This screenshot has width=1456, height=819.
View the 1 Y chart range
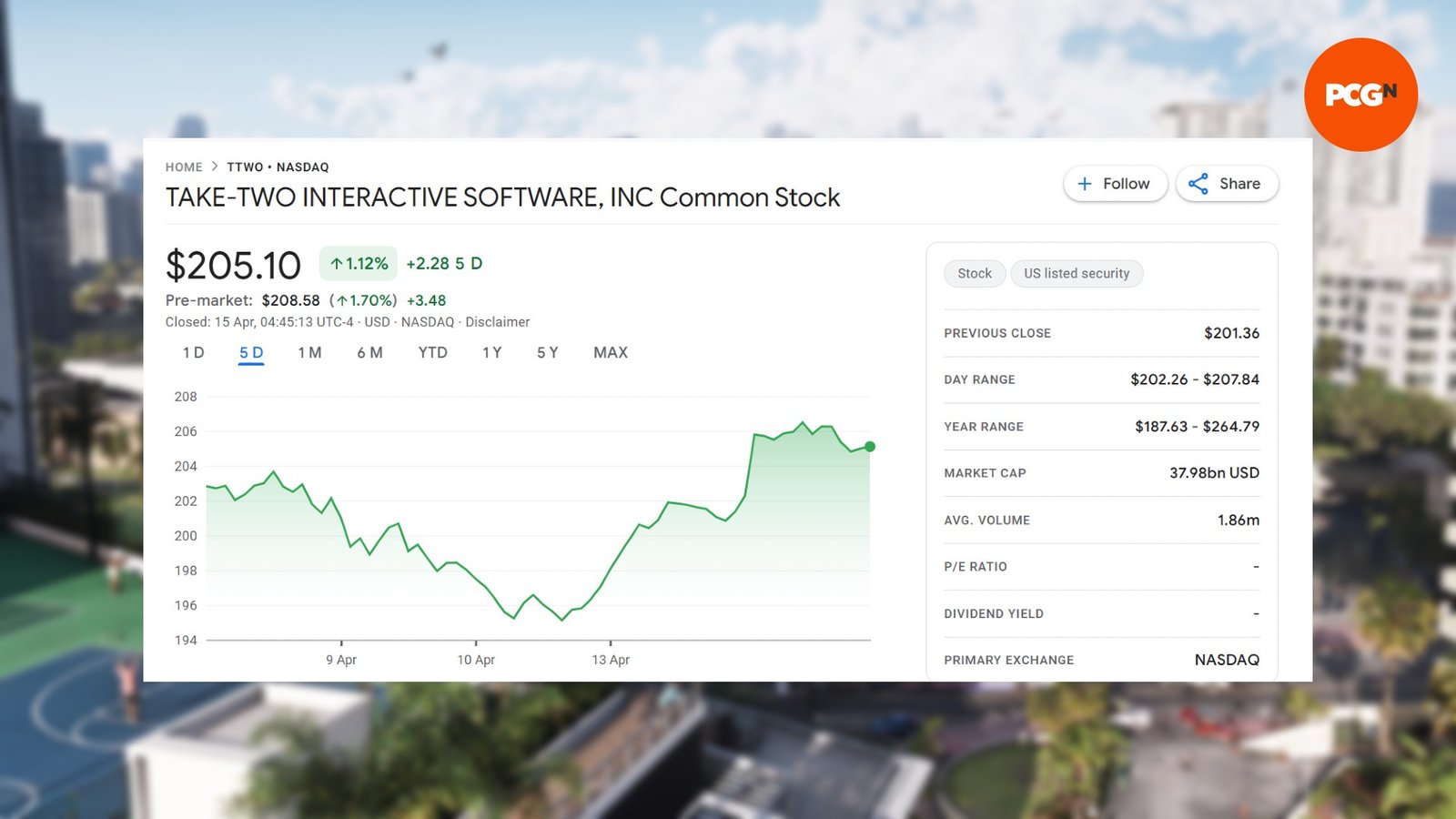click(491, 353)
